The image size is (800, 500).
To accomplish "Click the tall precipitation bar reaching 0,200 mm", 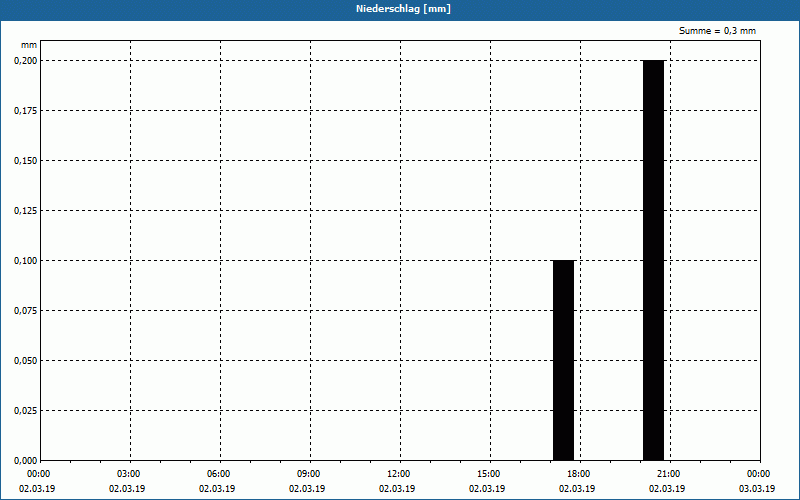I will click(x=654, y=260).
